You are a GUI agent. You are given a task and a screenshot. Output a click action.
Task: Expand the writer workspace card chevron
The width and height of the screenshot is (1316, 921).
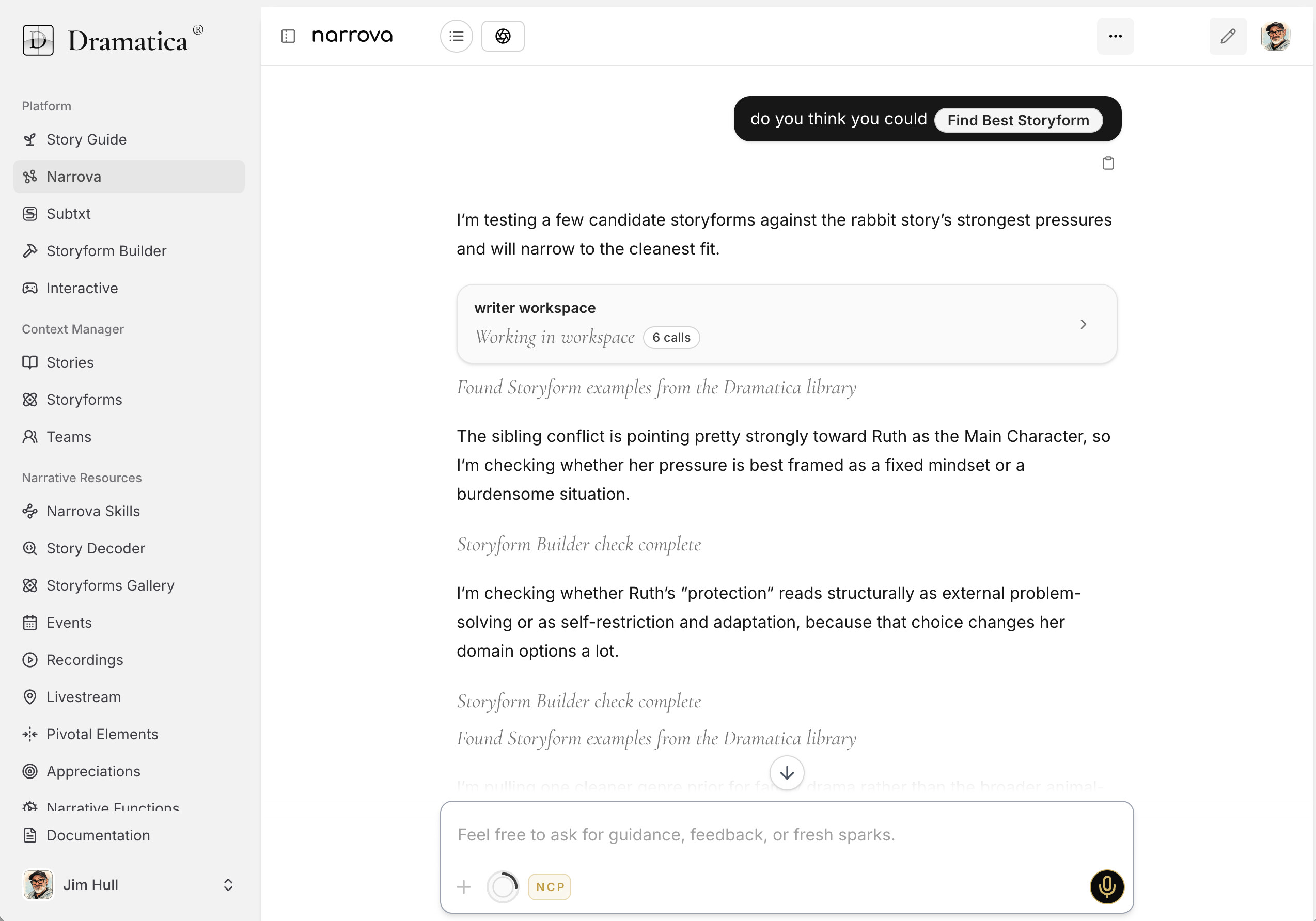click(1083, 324)
